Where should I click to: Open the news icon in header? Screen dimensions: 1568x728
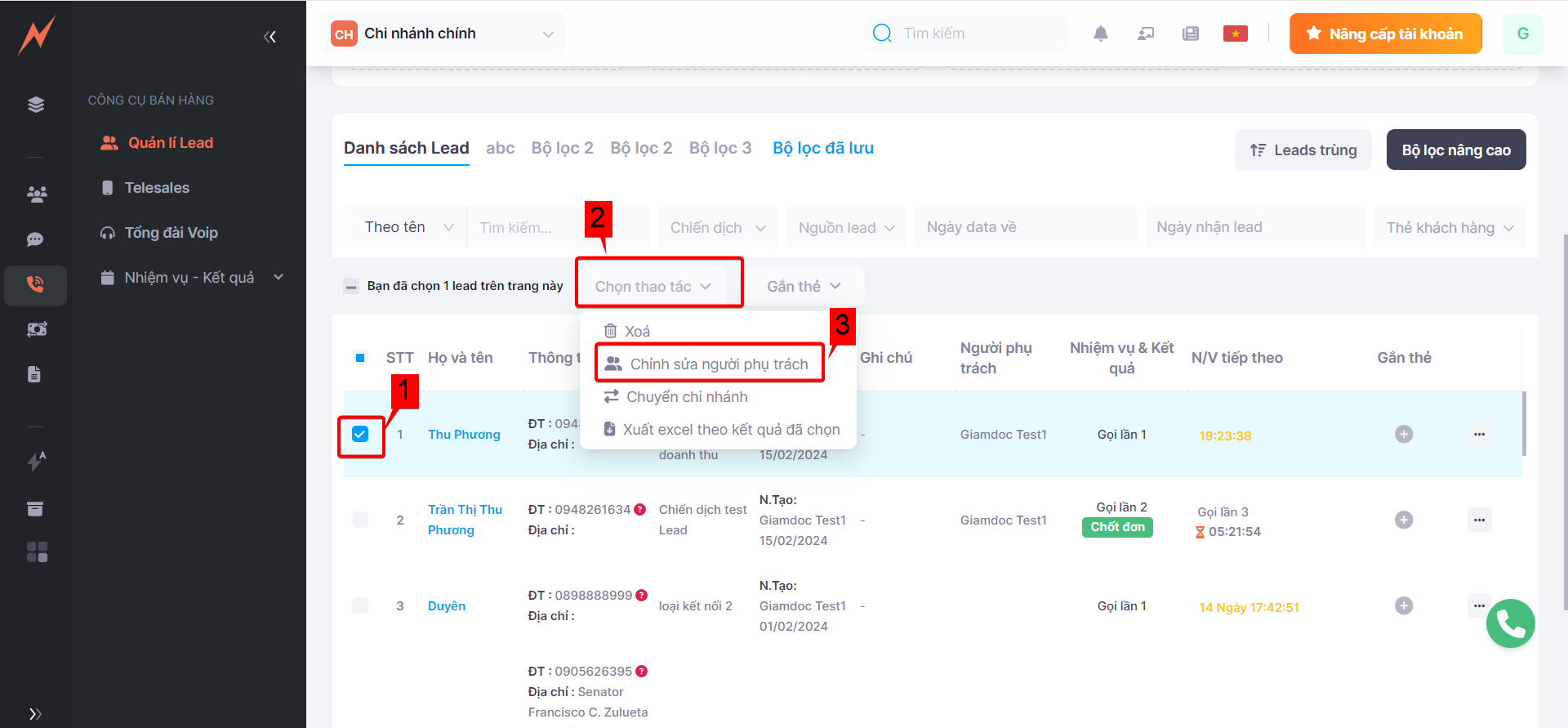[x=1190, y=33]
